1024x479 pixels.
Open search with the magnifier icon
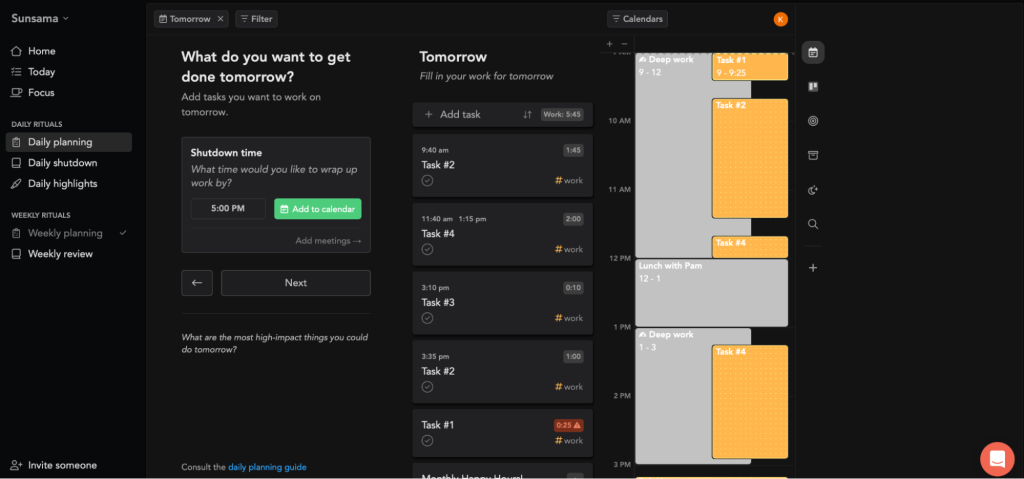[x=813, y=224]
